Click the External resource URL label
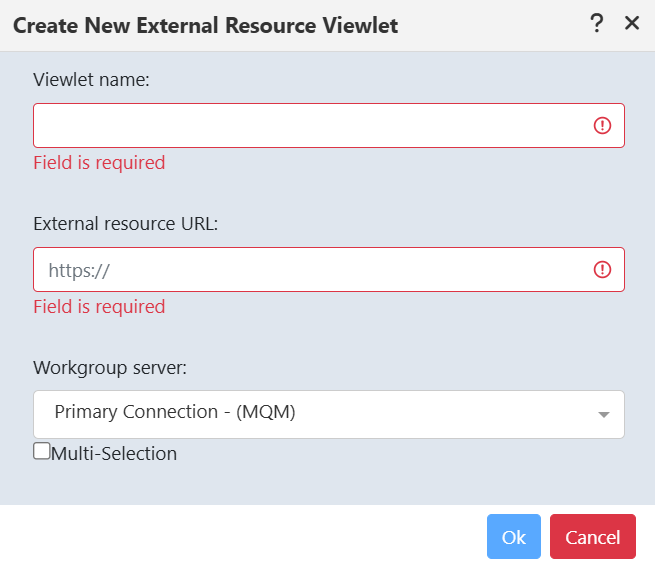Image resolution: width=655 pixels, height=565 pixels. tap(126, 223)
